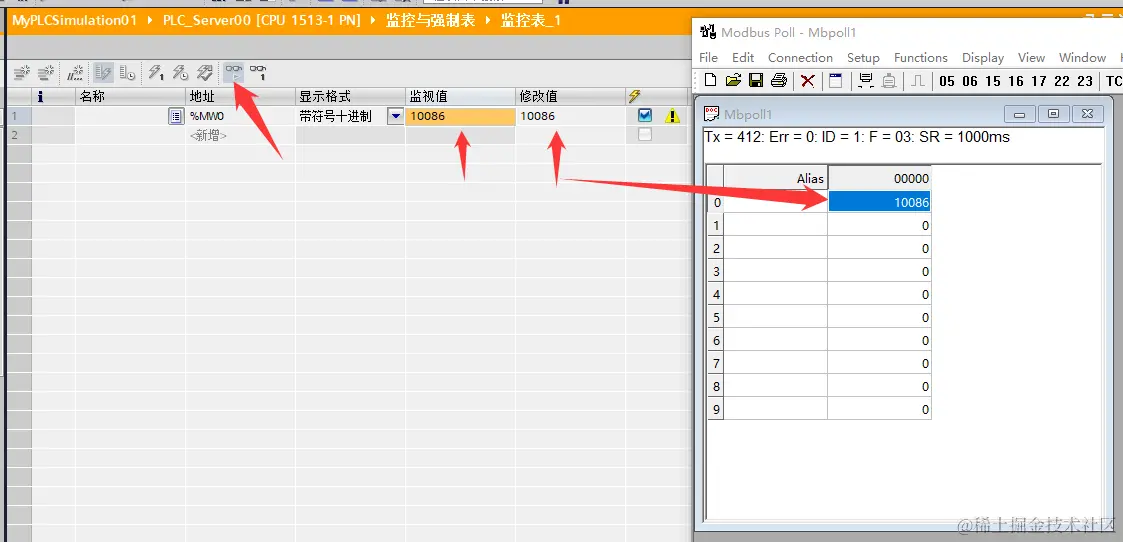The width and height of the screenshot is (1123, 542).
Task: Click the Alias column header in Mbpoll1
Action: [776, 178]
